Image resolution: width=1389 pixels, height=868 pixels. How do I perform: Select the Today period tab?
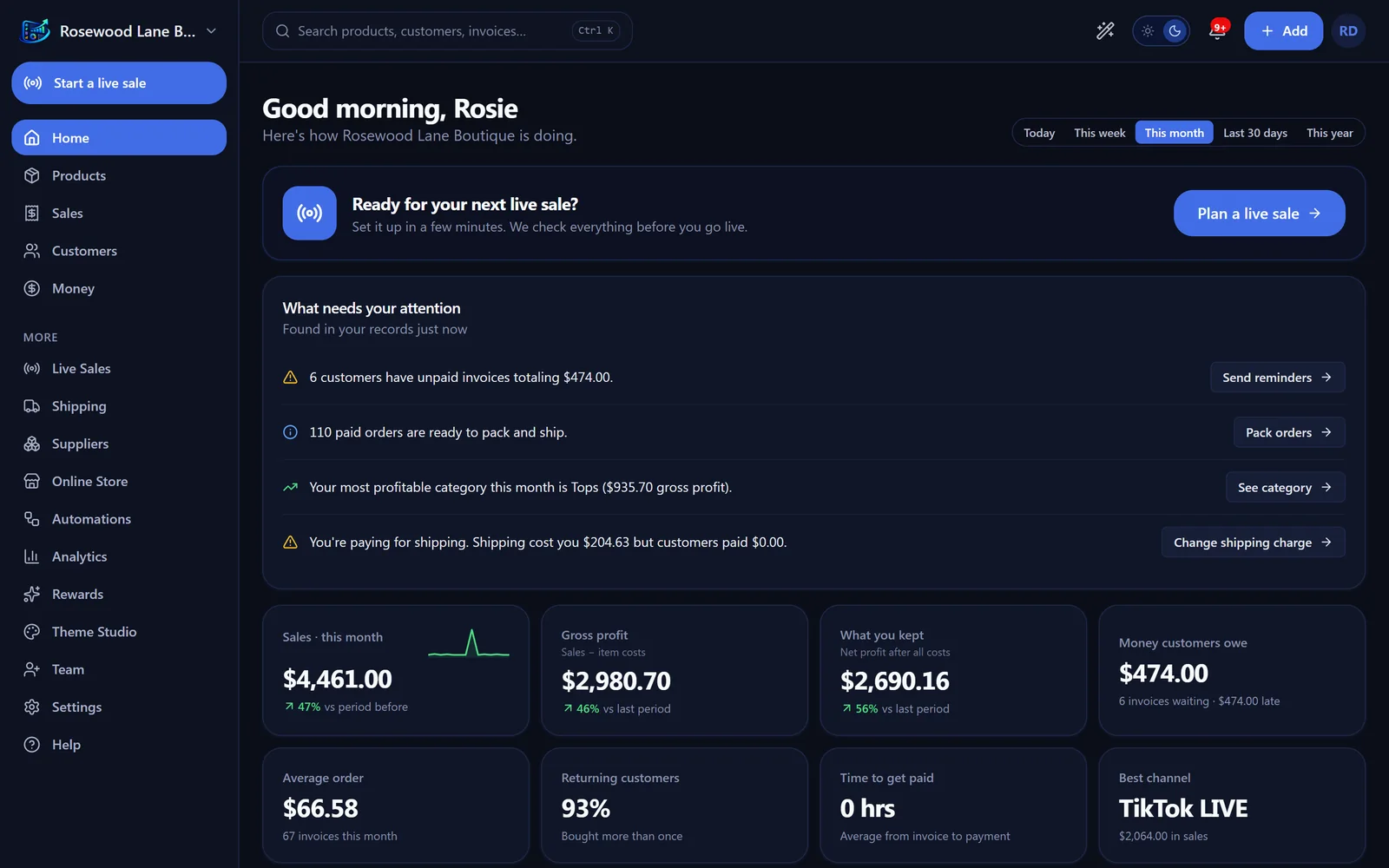pos(1039,133)
